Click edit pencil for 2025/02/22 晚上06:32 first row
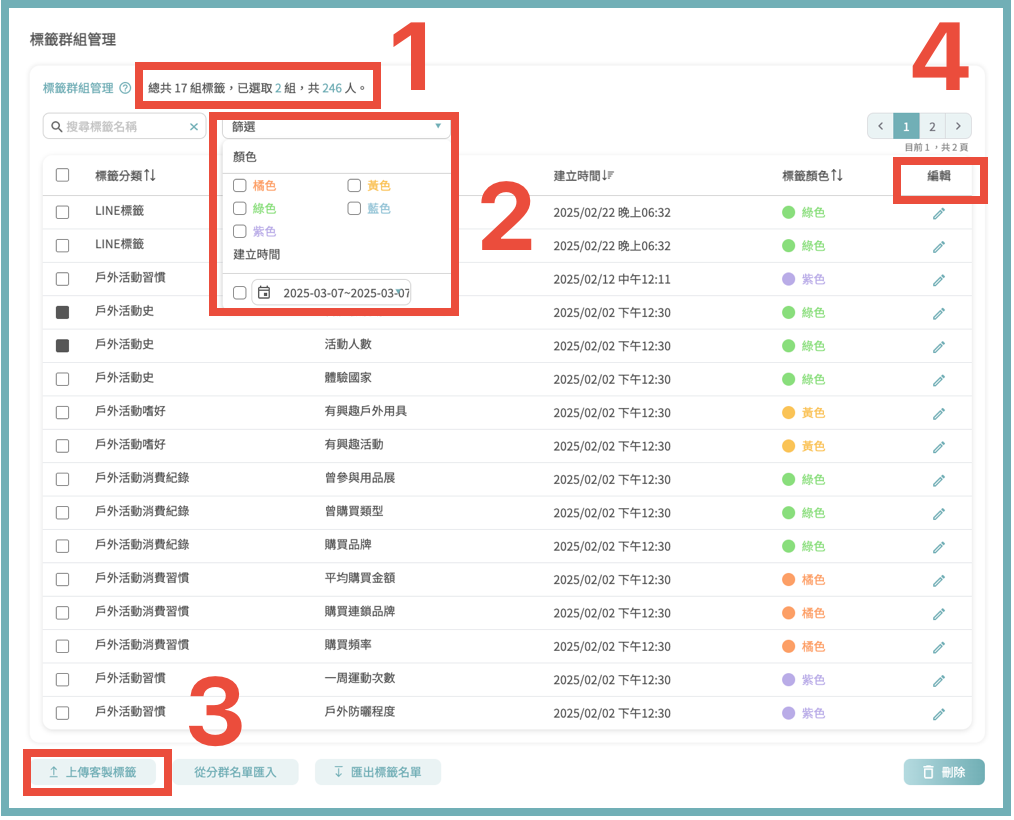 [938, 213]
